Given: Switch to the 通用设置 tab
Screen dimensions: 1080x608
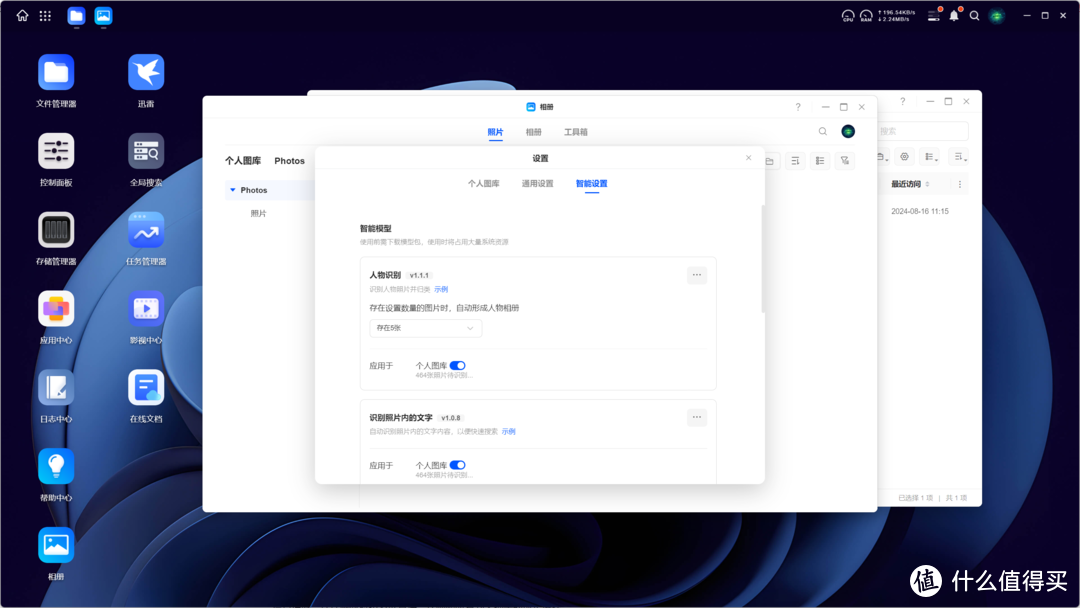Looking at the screenshot, I should coord(537,183).
